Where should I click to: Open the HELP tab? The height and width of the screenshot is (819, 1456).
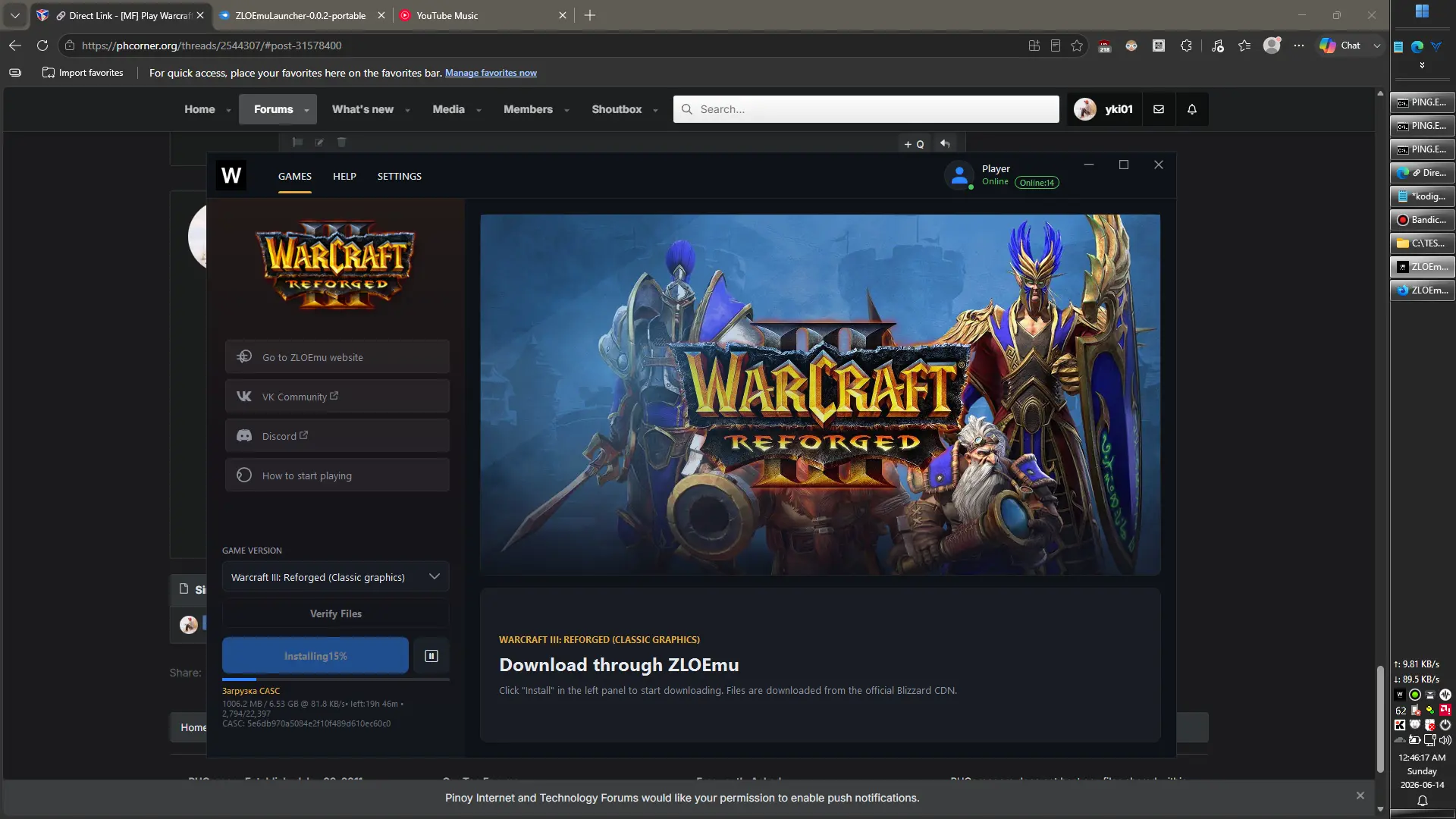click(344, 176)
